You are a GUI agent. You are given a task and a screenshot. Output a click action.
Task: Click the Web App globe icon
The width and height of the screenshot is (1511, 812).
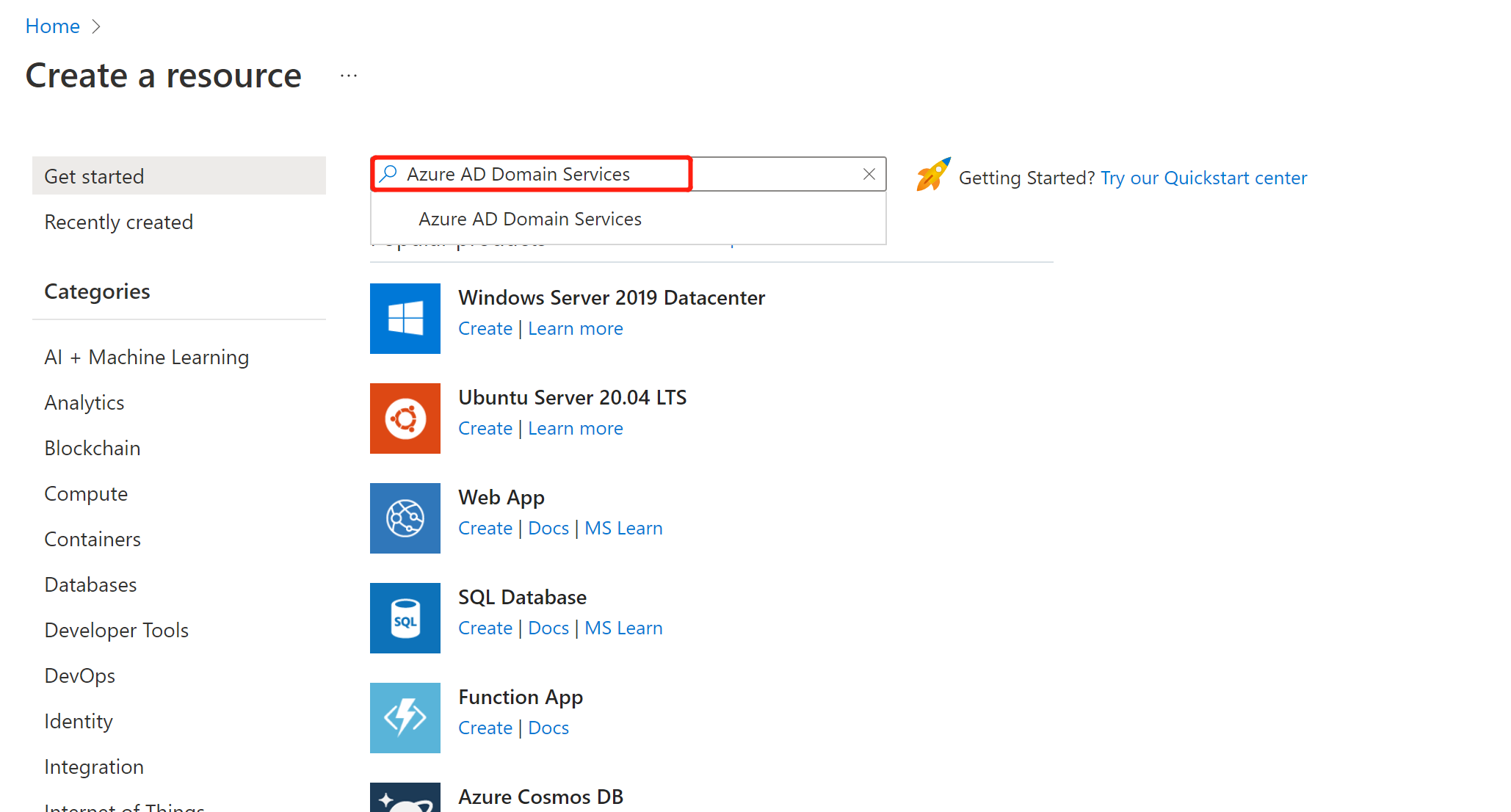point(405,518)
